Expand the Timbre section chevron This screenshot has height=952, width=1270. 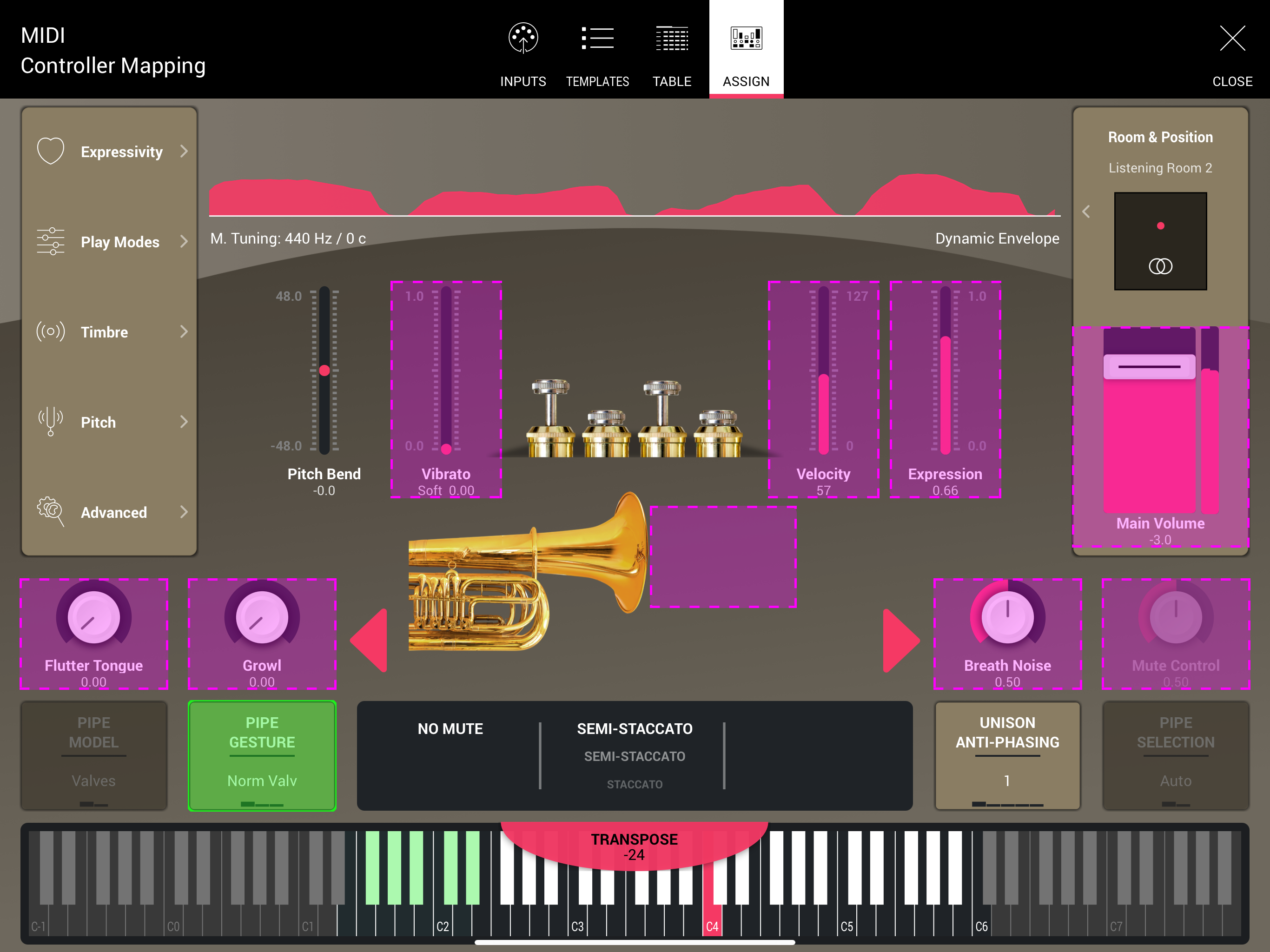pyautogui.click(x=184, y=331)
